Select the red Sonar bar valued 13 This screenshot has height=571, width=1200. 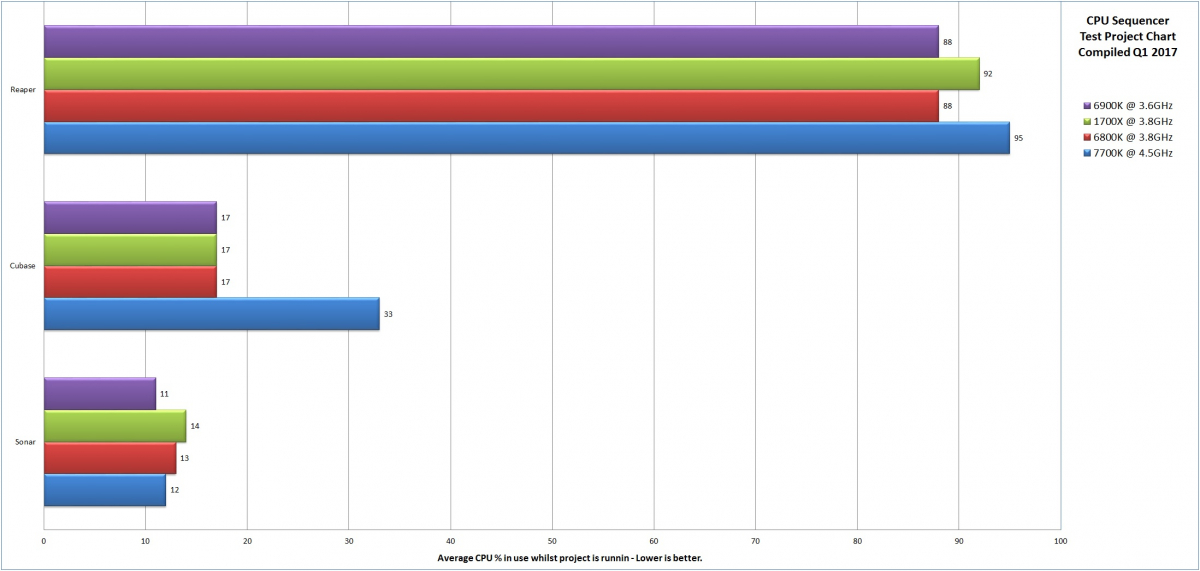point(110,458)
